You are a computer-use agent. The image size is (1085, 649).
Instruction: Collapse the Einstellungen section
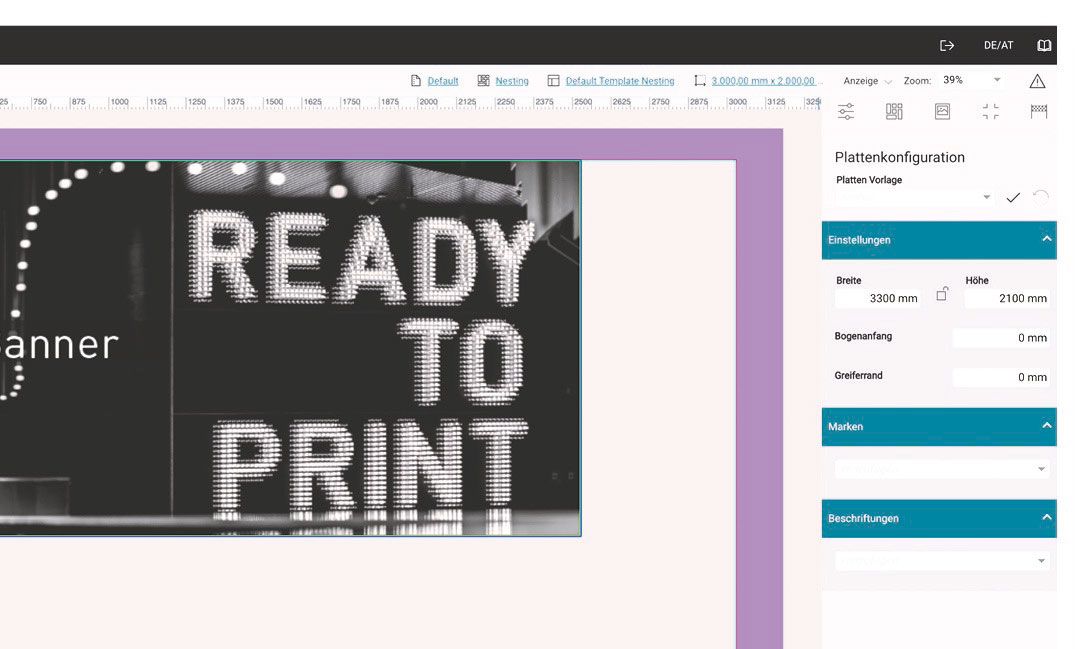click(x=1046, y=240)
